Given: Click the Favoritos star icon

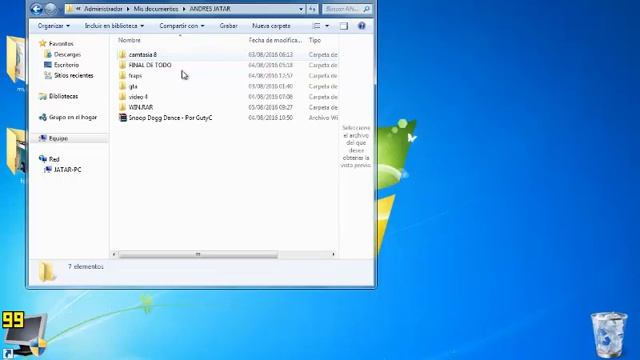Looking at the screenshot, I should pos(42,43).
